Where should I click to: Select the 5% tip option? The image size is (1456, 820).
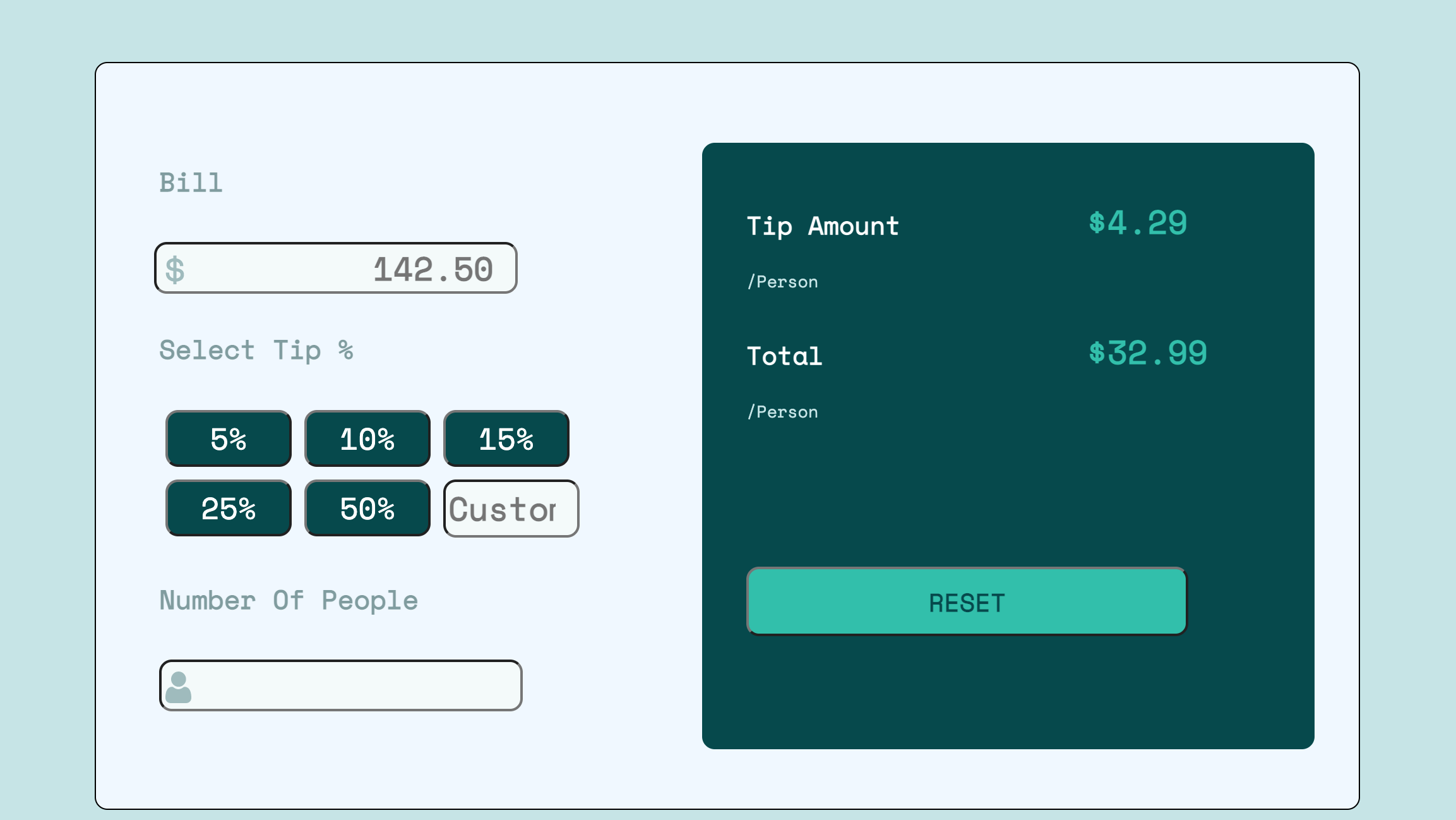click(228, 439)
